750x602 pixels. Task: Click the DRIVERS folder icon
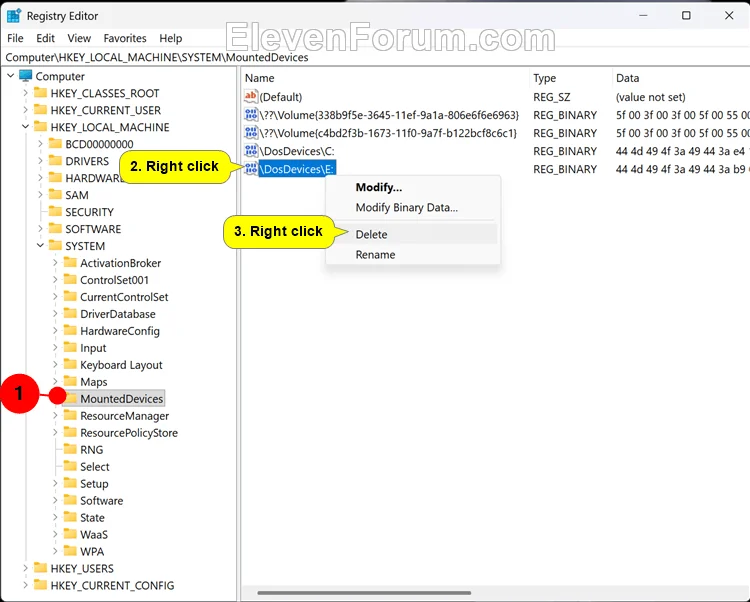click(55, 161)
